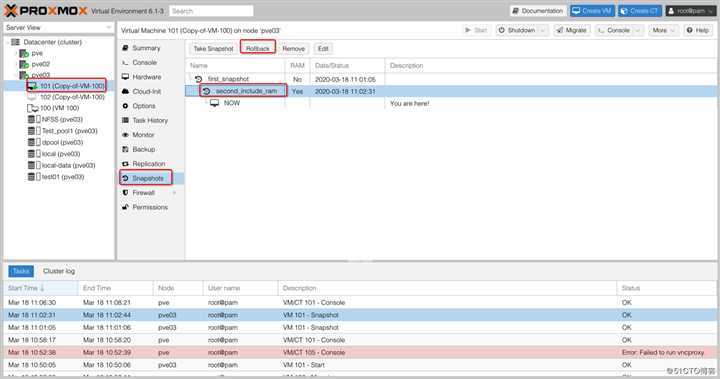Viewport: 720px width, 379px height.
Task: Click the Monitor eye icon
Action: [125, 135]
